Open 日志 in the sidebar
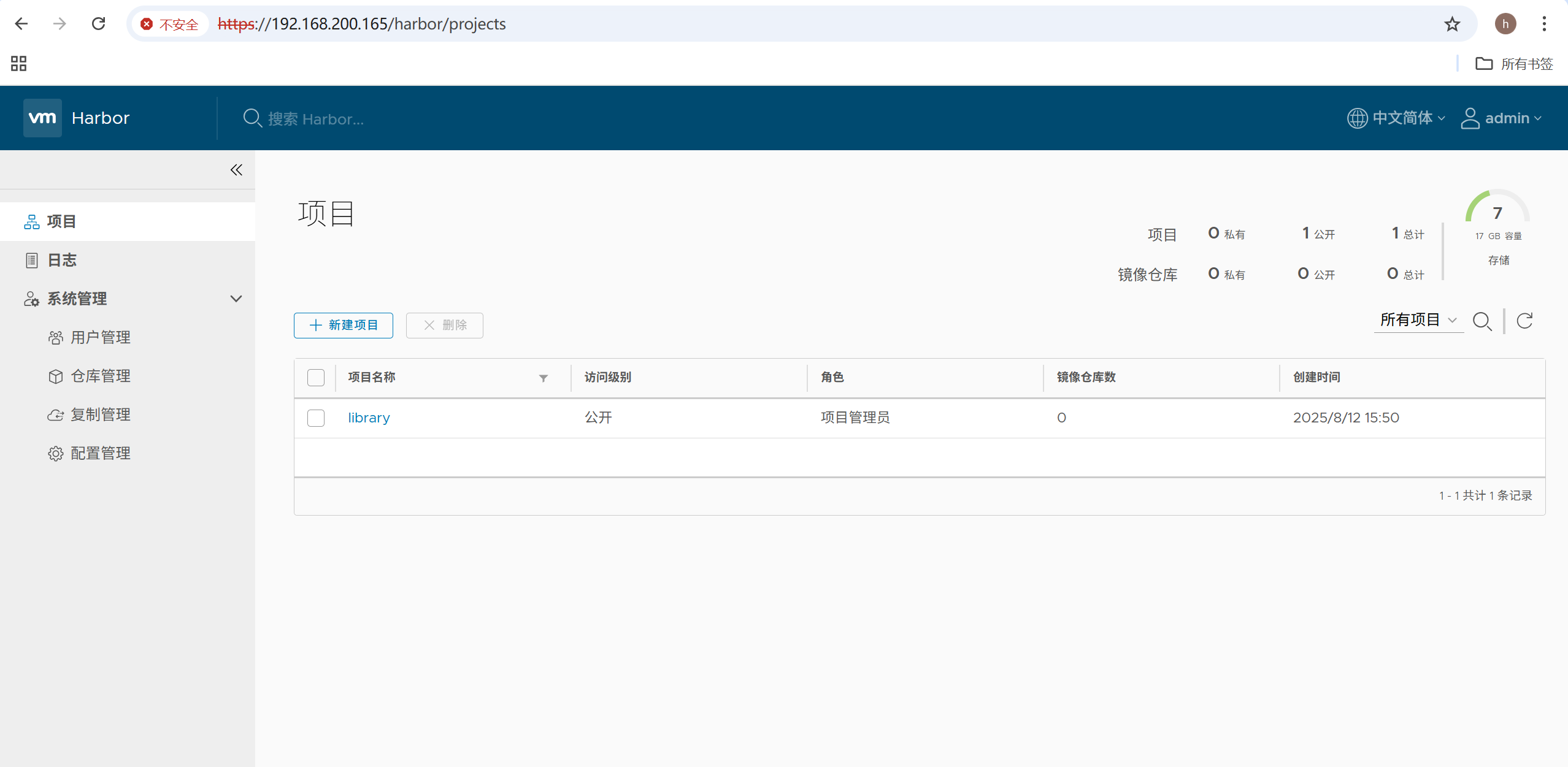This screenshot has width=1568, height=767. coord(61,260)
